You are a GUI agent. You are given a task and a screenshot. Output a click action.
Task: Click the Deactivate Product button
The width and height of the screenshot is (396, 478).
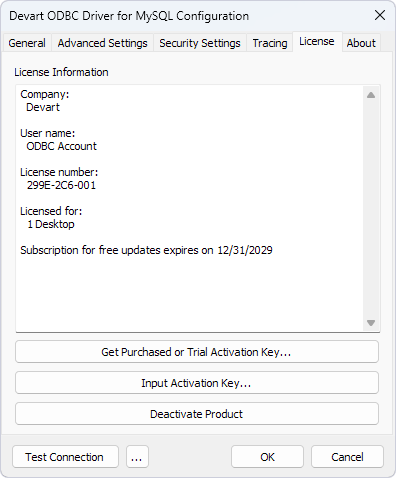click(197, 414)
